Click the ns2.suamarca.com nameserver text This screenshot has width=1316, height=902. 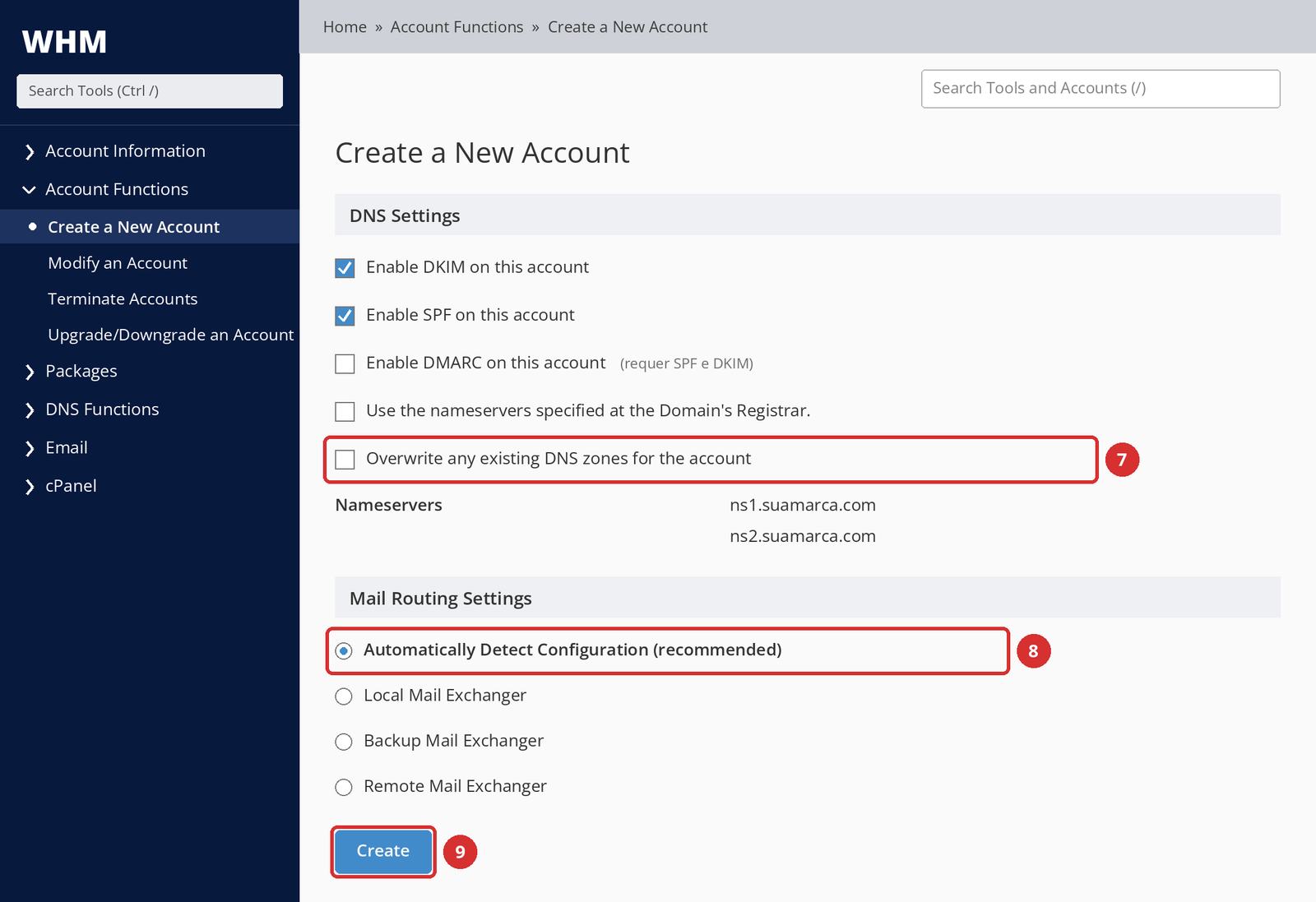click(803, 536)
